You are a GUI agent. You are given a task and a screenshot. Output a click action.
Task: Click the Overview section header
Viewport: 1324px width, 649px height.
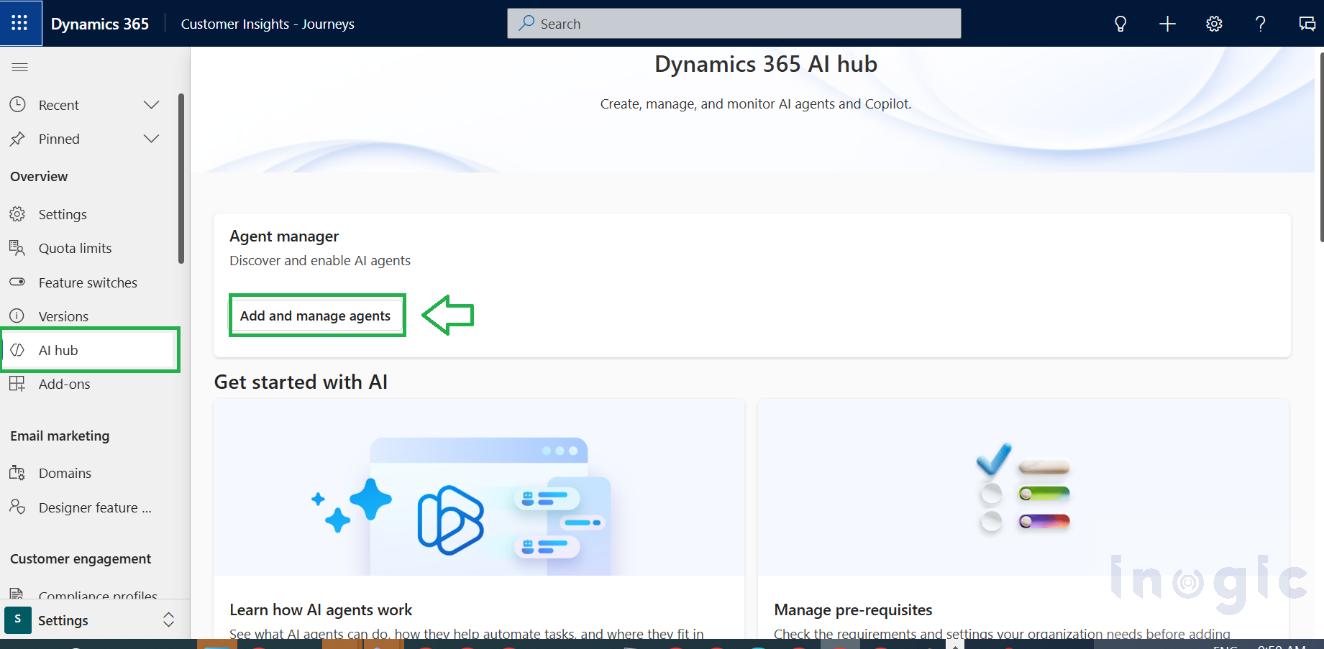click(x=39, y=176)
